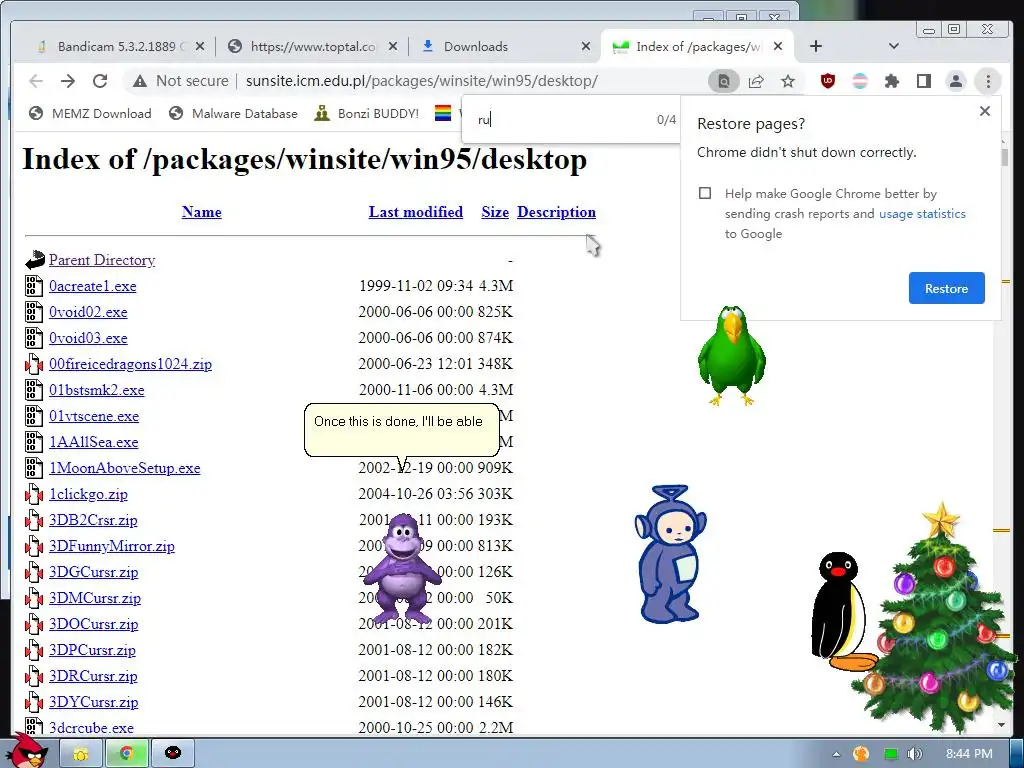Sort the listing by Size

[x=495, y=212]
